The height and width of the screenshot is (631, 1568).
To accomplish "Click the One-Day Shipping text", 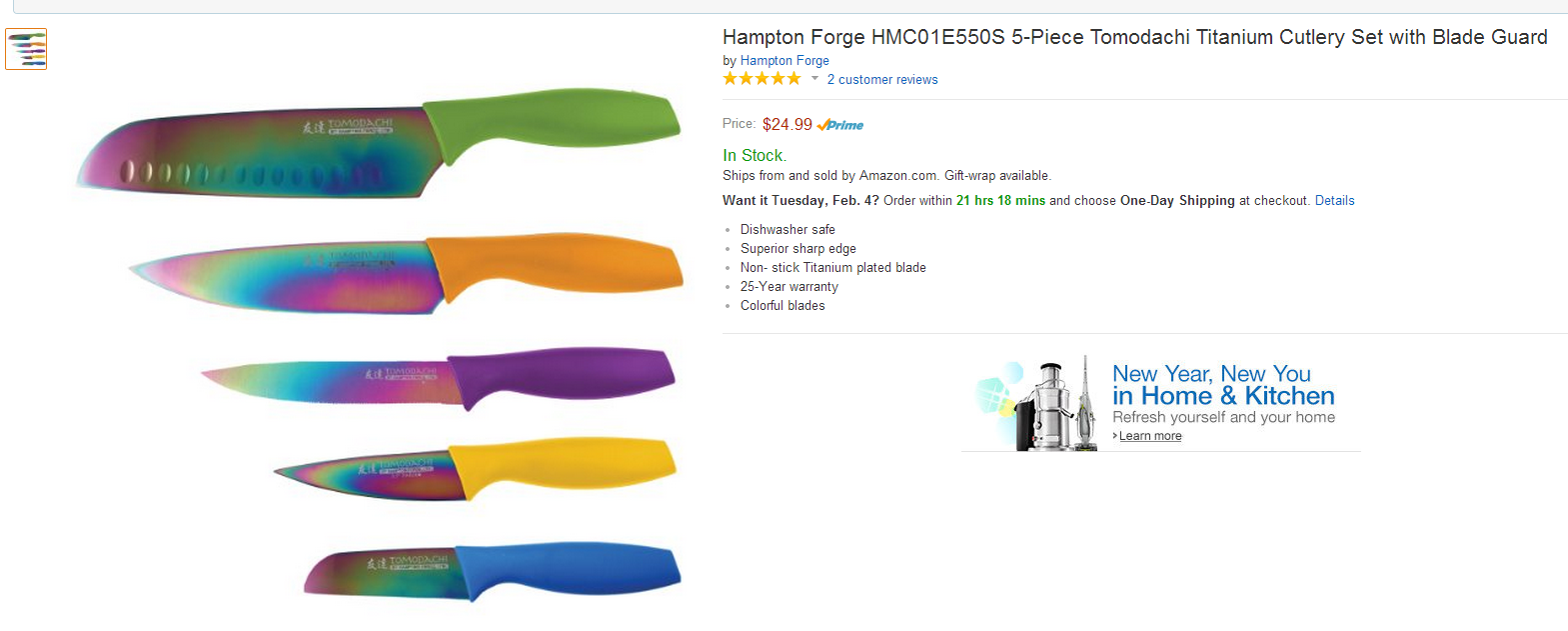I will [x=1177, y=201].
